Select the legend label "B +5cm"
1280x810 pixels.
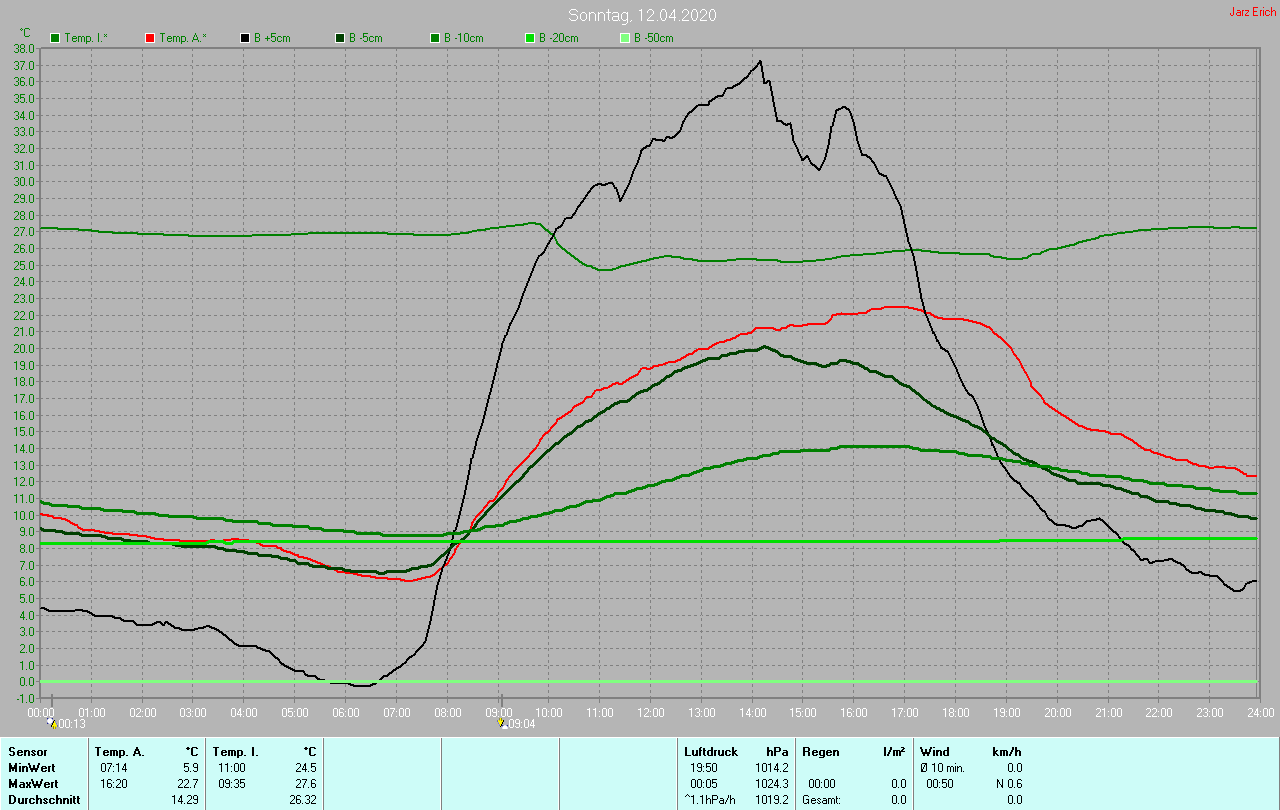(x=272, y=38)
